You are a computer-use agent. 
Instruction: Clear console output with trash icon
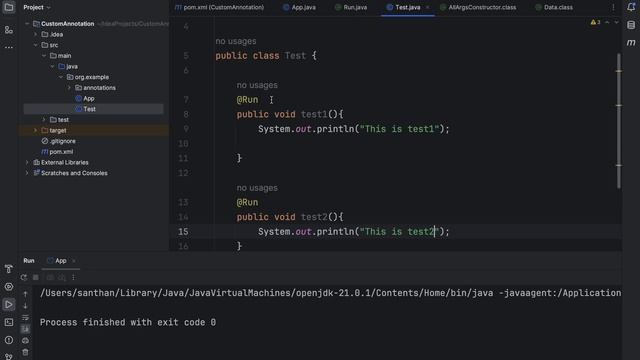pos(25,352)
